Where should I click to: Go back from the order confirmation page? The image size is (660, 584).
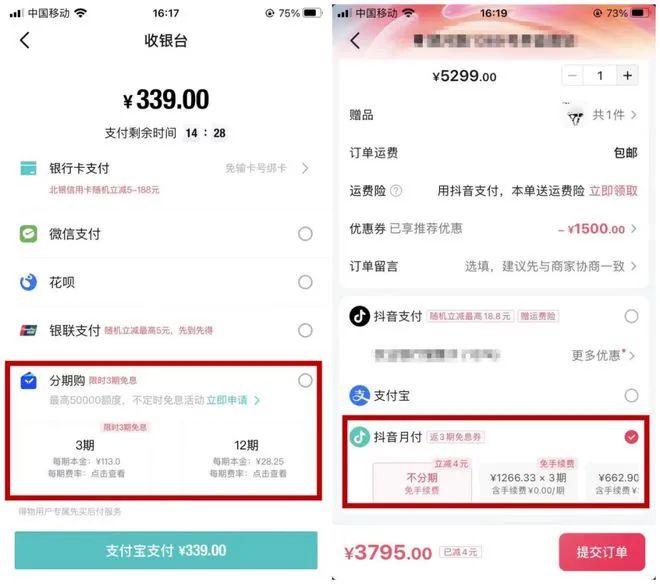tap(355, 41)
